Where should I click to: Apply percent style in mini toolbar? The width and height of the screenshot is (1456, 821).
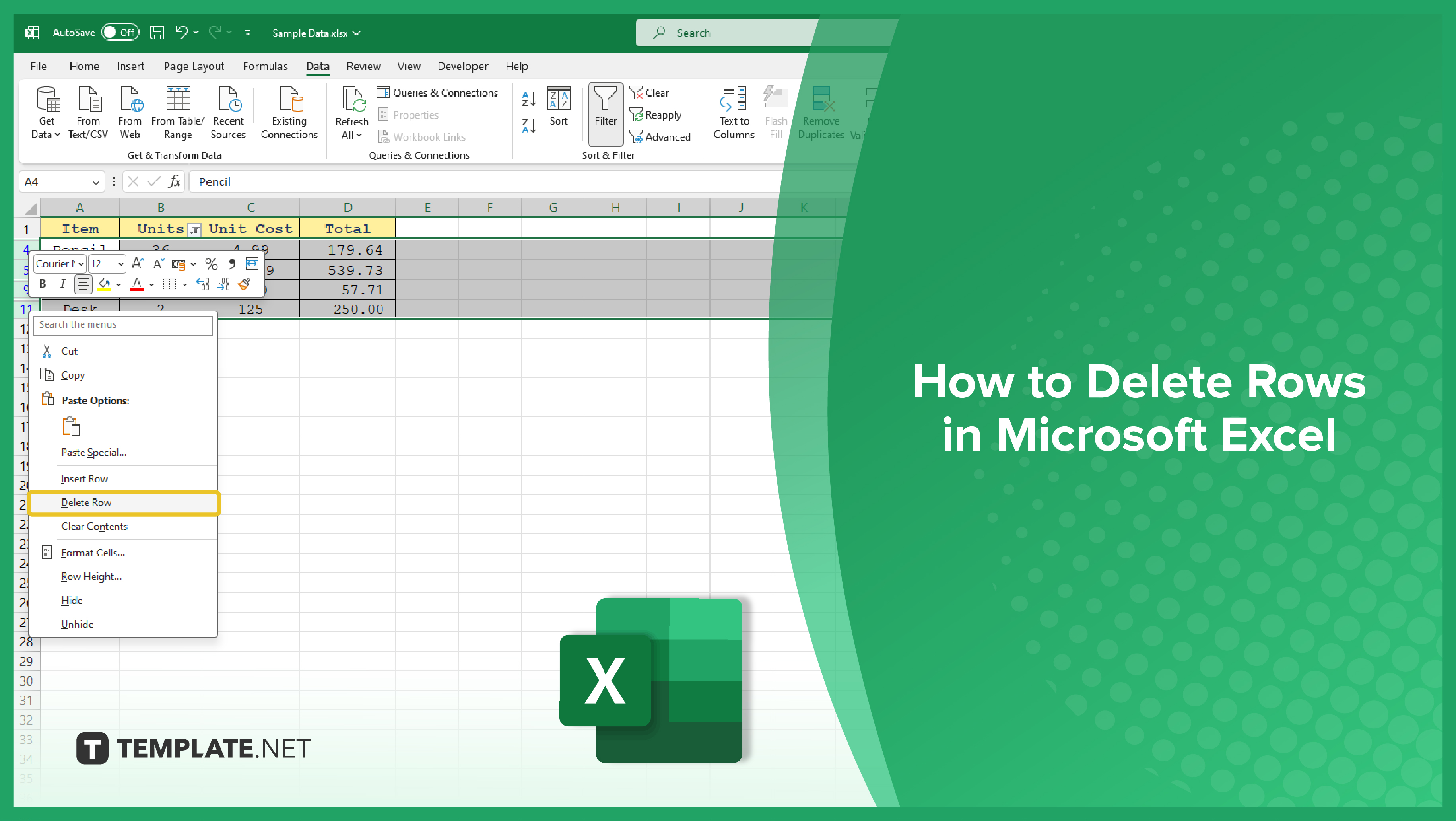click(x=212, y=263)
